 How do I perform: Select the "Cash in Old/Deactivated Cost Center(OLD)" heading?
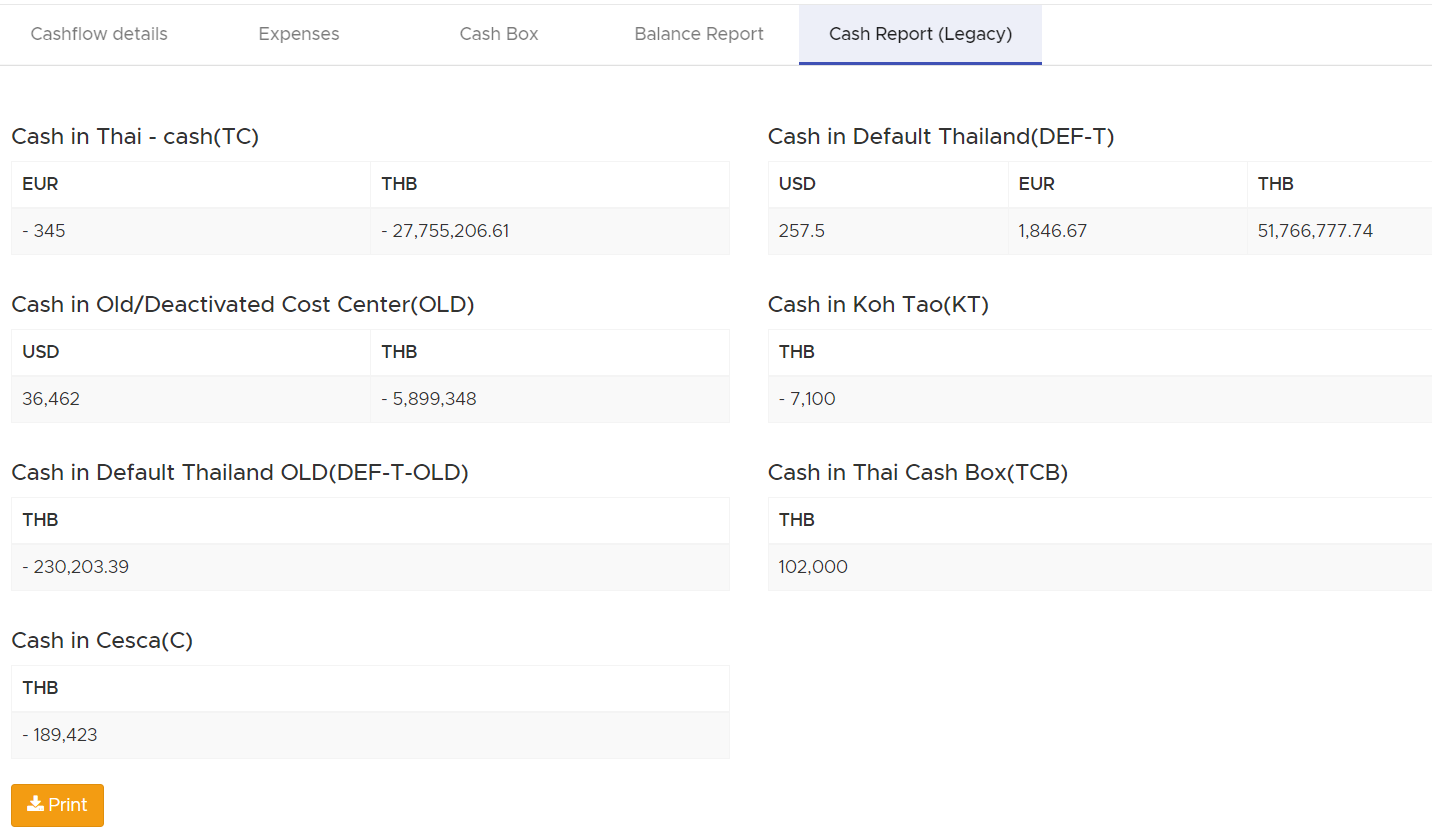tap(243, 305)
